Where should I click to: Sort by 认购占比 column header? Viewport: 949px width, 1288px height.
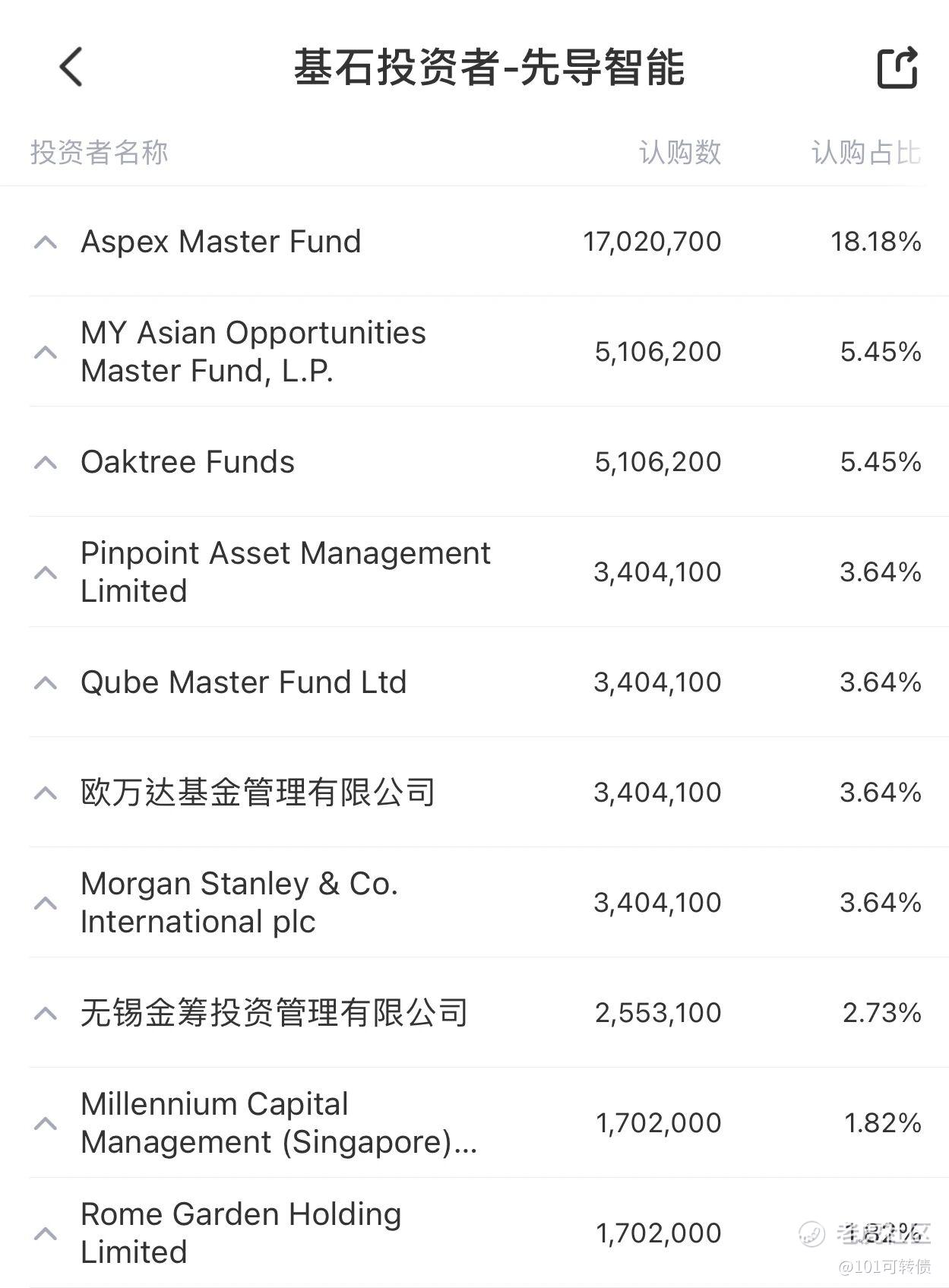(x=866, y=153)
